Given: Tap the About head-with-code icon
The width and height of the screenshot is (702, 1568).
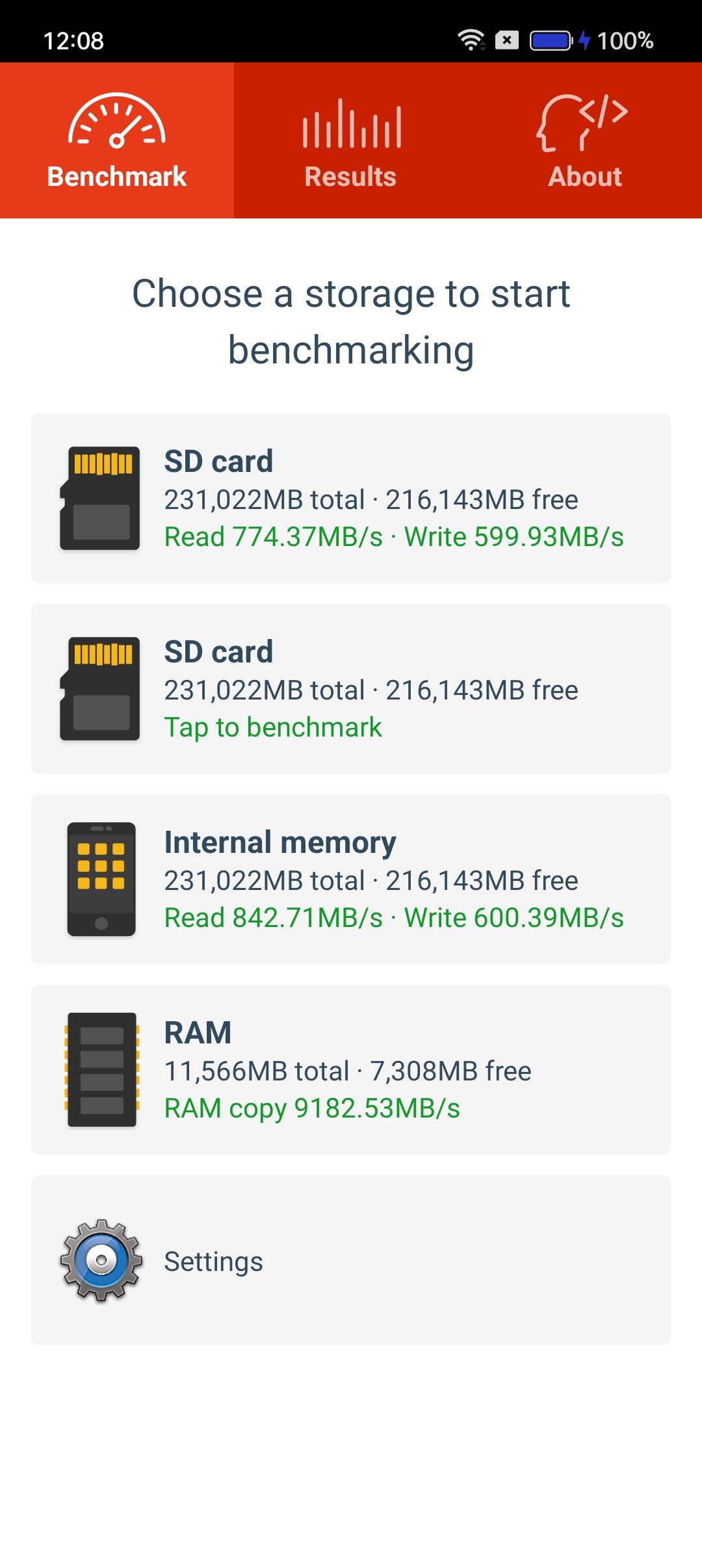Looking at the screenshot, I should pyautogui.click(x=583, y=123).
